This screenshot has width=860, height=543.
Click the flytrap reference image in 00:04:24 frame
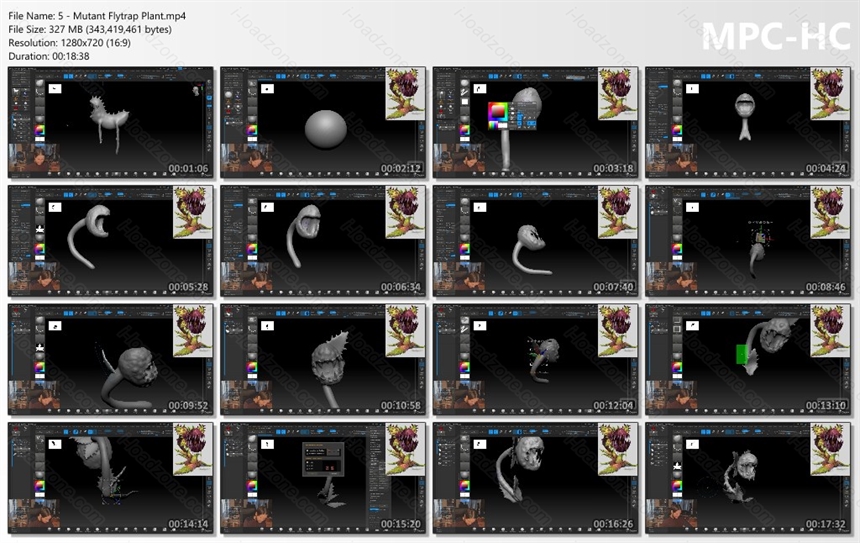pos(830,93)
